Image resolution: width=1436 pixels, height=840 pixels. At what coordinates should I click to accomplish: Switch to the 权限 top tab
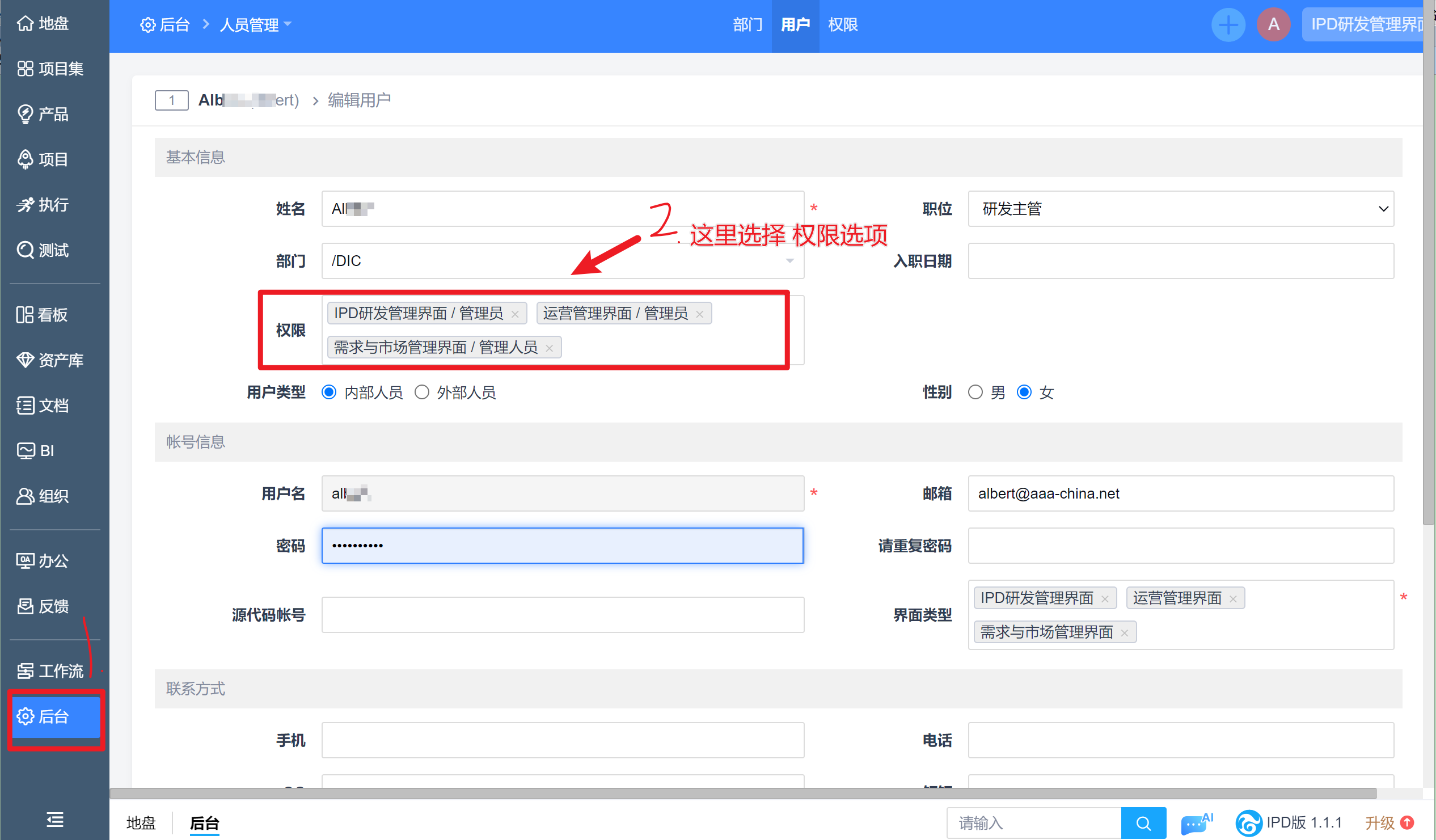(843, 25)
